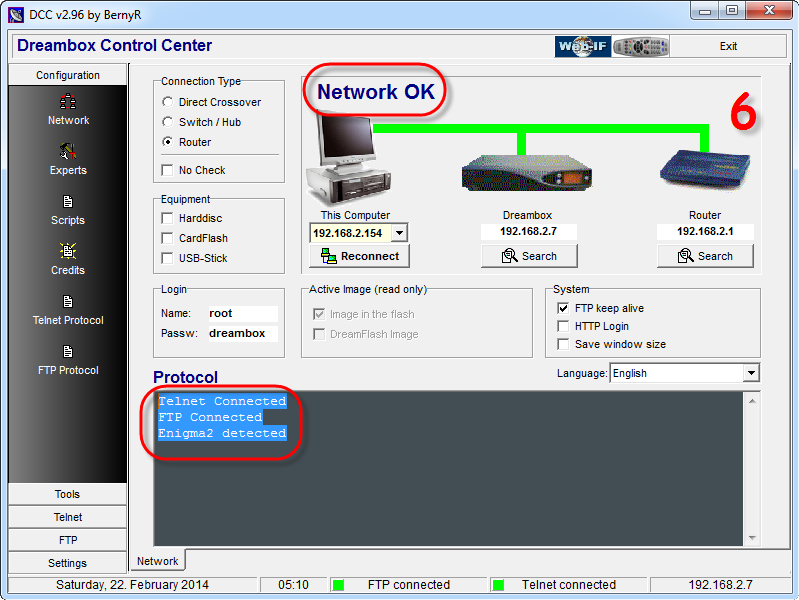799x600 pixels.
Task: Toggle FTP keep alive checkbox
Action: (563, 308)
